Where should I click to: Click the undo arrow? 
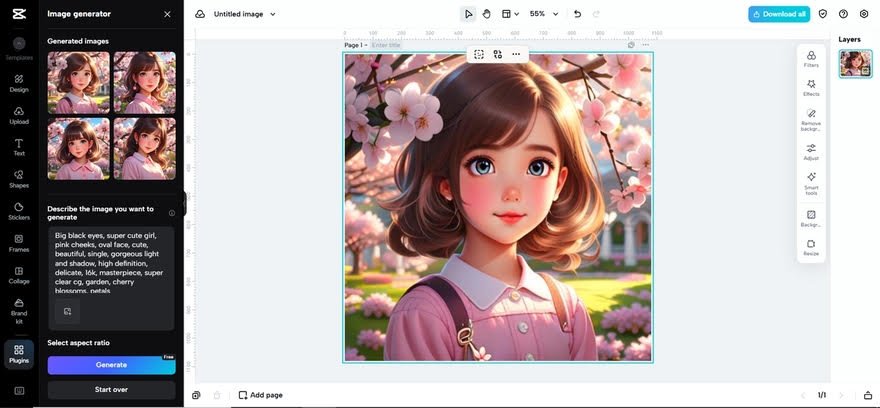(577, 14)
